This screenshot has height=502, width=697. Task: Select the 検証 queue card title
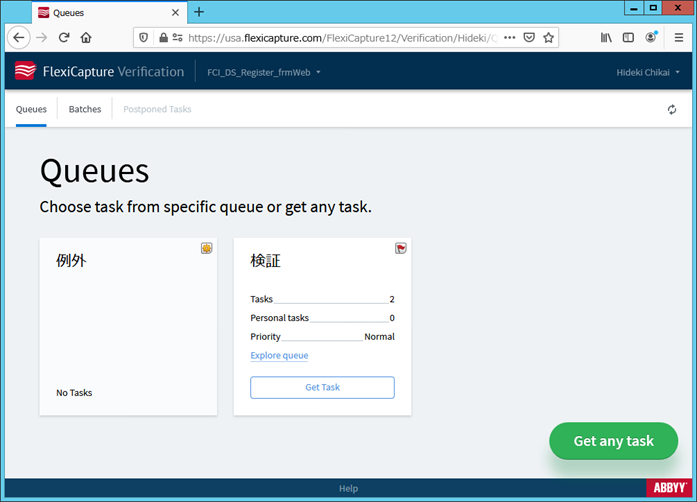(265, 261)
